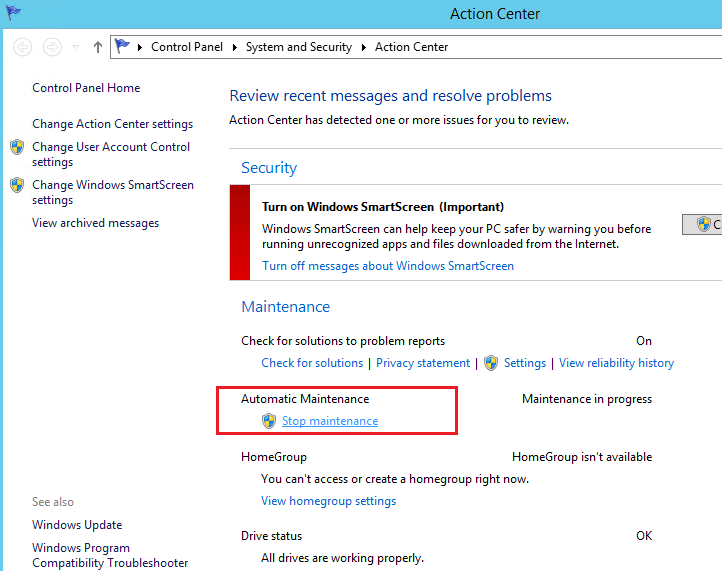Open View homegroup settings
The image size is (722, 571).
[328, 501]
